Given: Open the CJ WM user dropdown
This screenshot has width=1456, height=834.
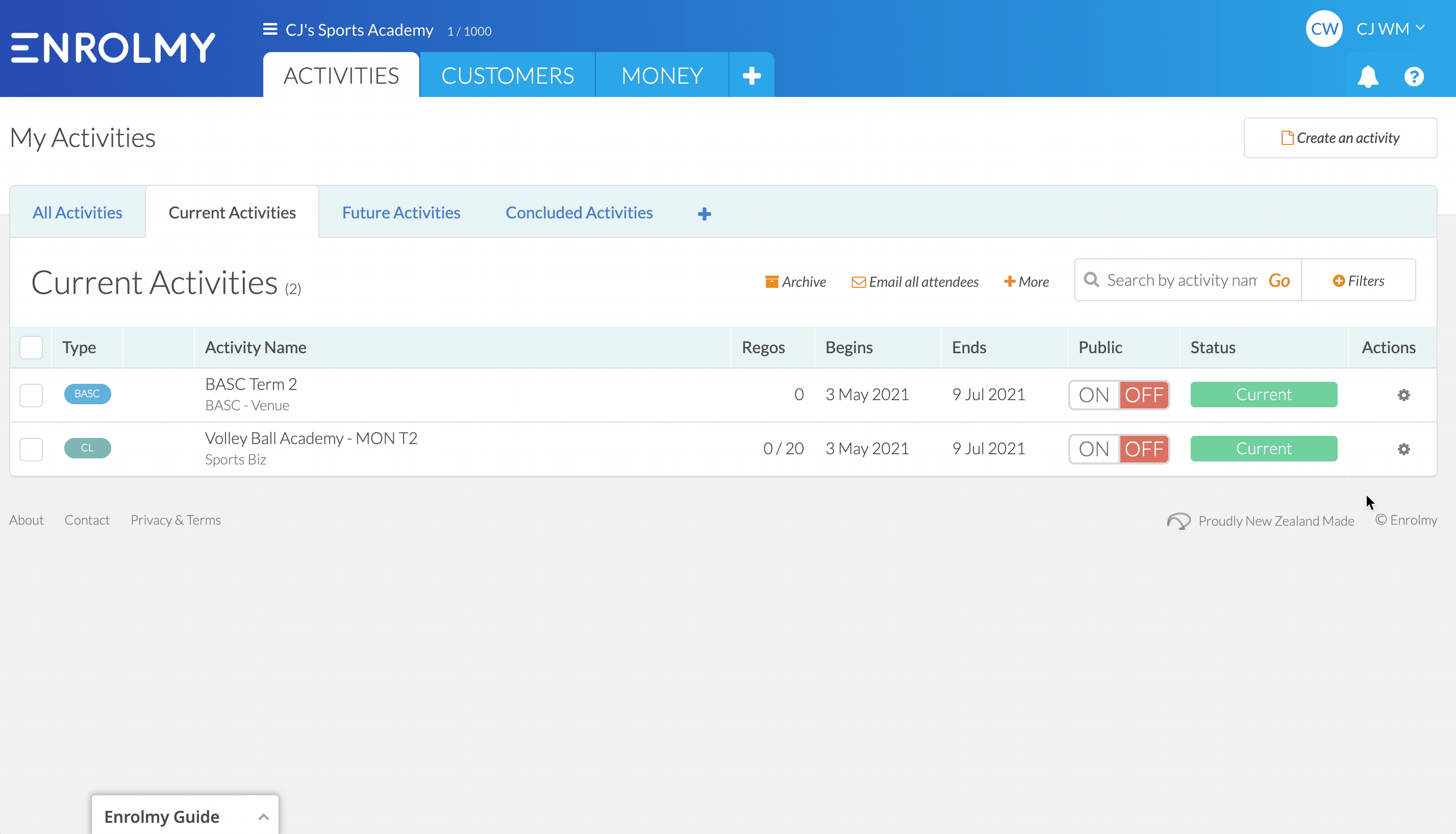Looking at the screenshot, I should (1390, 29).
